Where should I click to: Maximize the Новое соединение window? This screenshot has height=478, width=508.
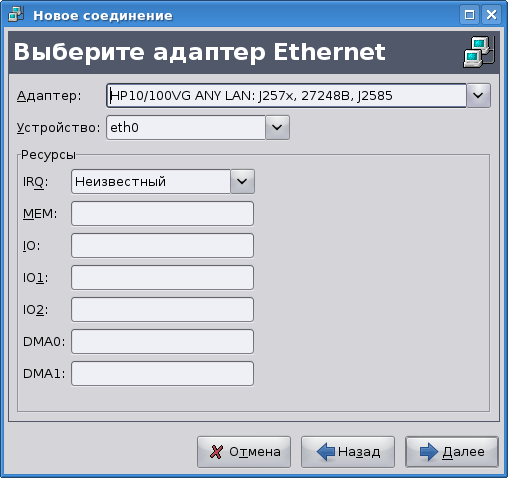pyautogui.click(x=469, y=15)
